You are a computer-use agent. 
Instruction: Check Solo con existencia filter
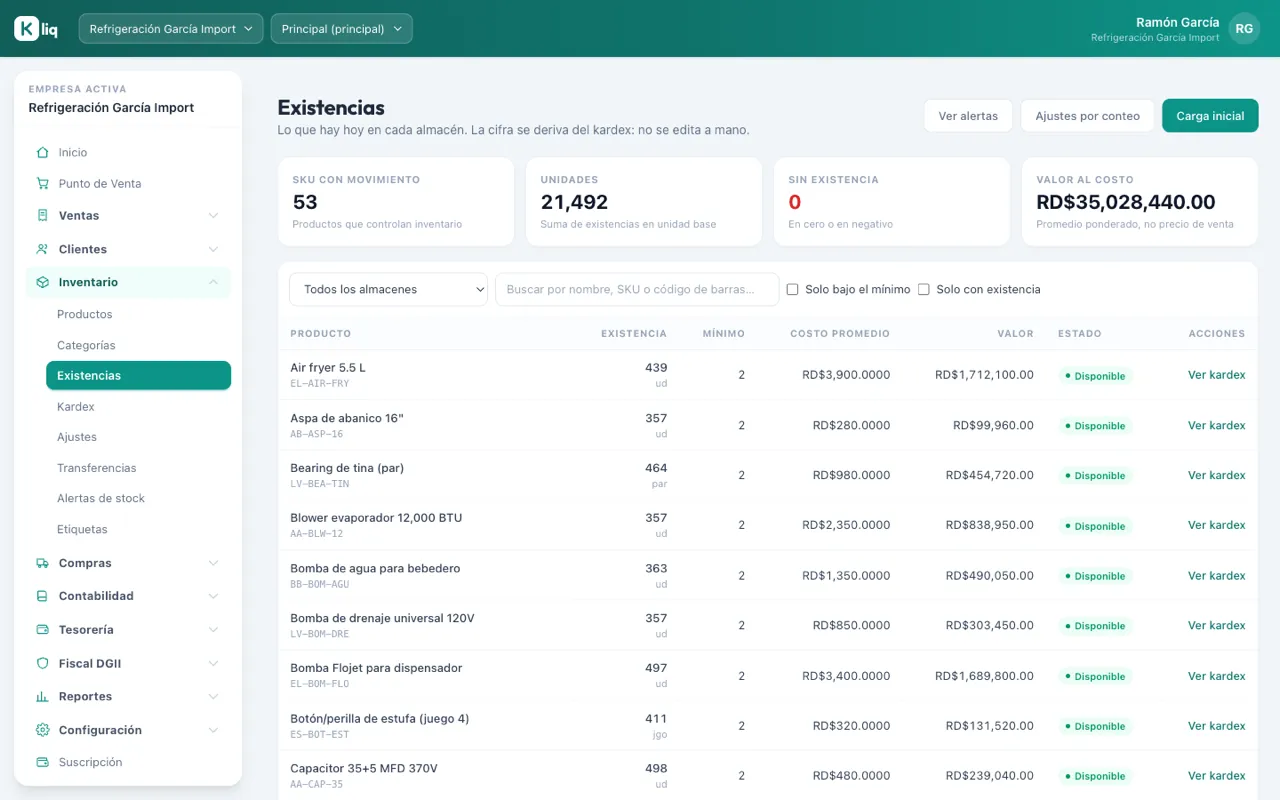coord(924,290)
